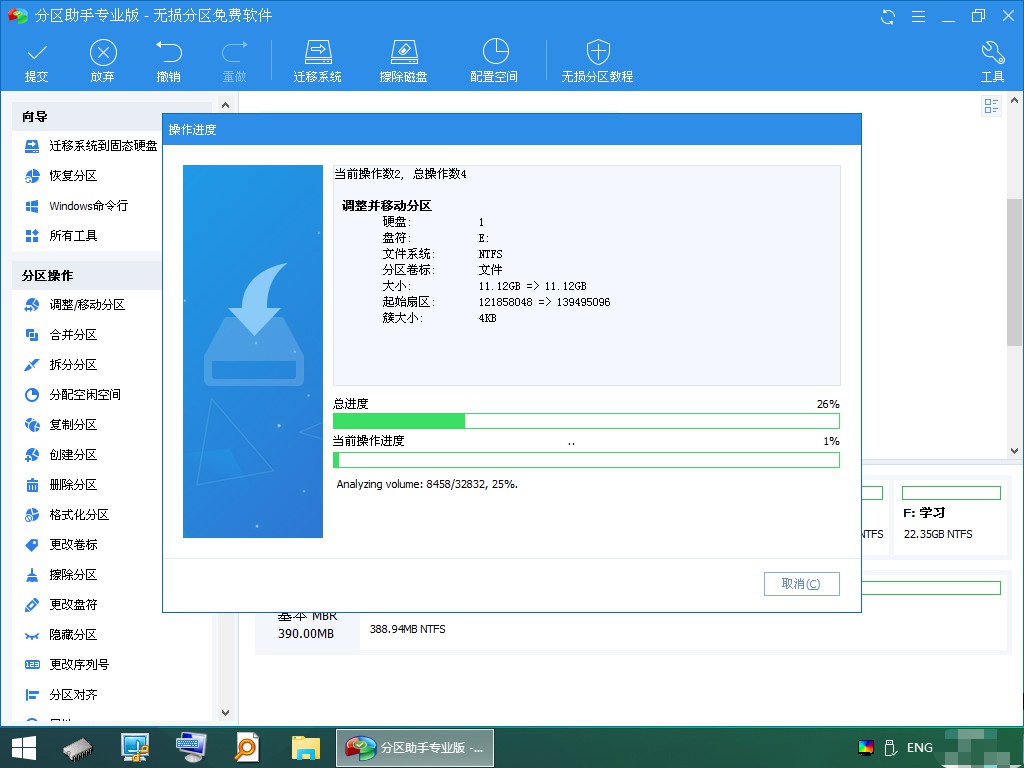
Task: Click sidebar scroll down arrow
Action: [x=225, y=713]
